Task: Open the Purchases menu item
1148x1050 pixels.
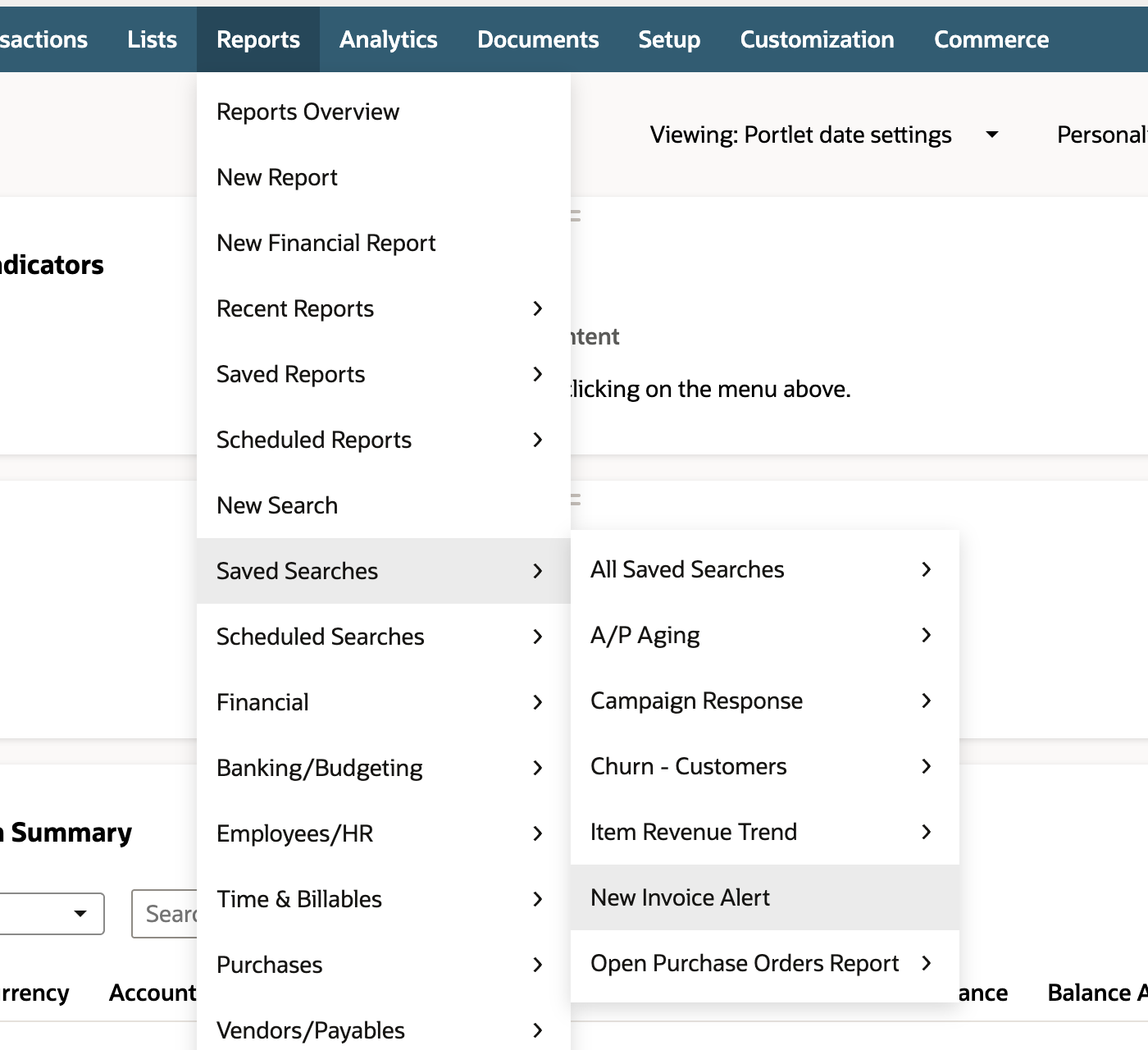Action: [x=384, y=965]
